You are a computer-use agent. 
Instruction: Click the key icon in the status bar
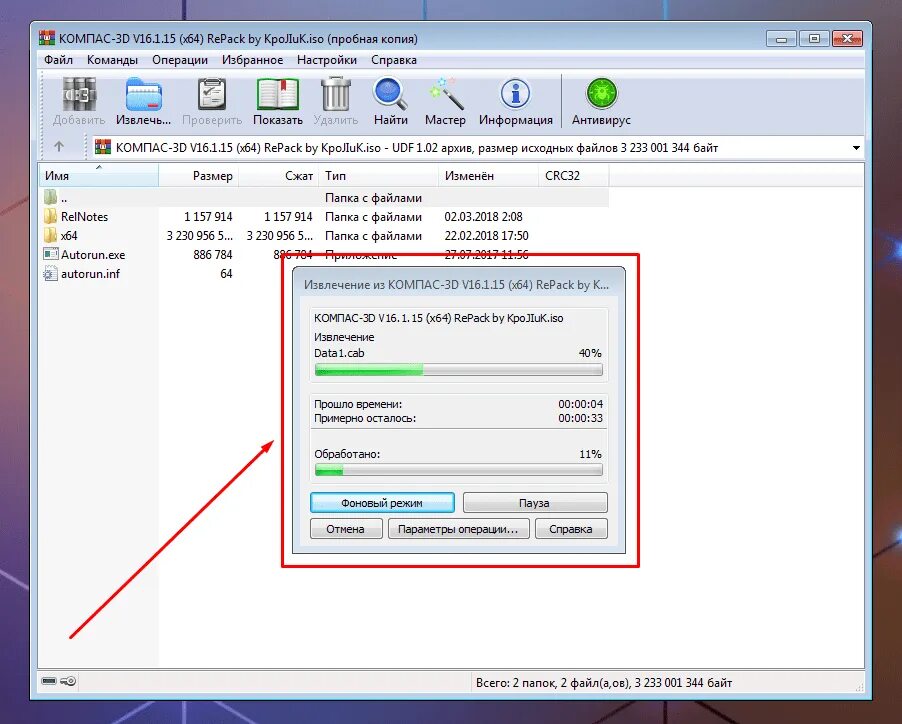[x=68, y=681]
